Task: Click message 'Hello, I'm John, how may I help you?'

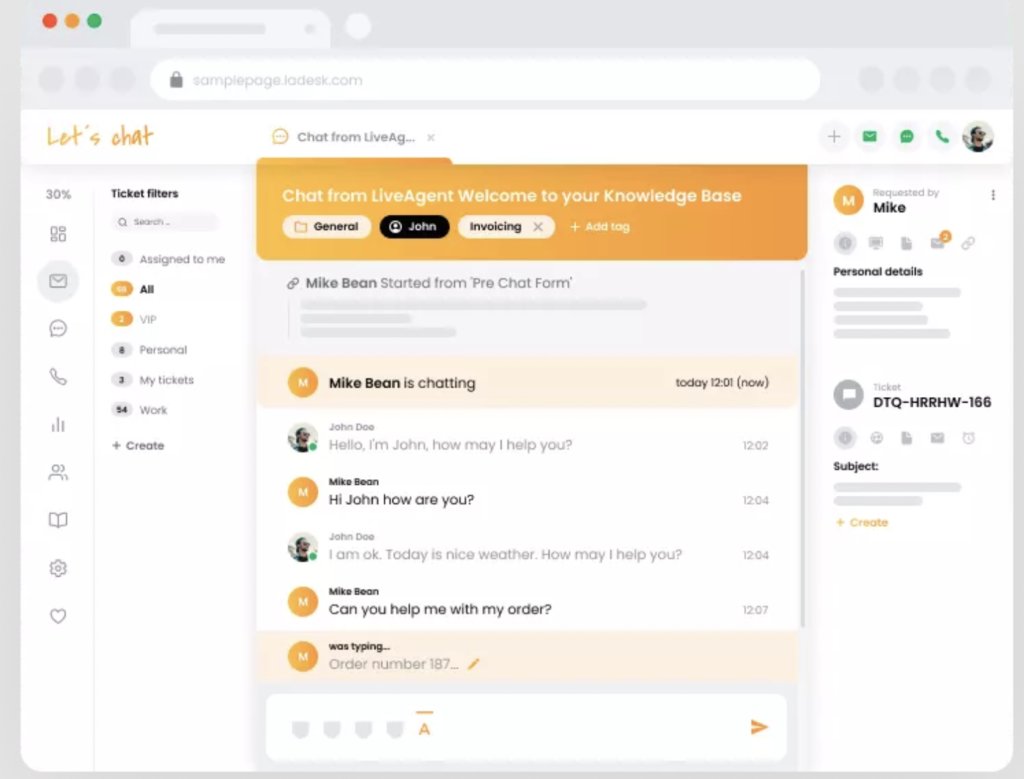Action: (450, 445)
